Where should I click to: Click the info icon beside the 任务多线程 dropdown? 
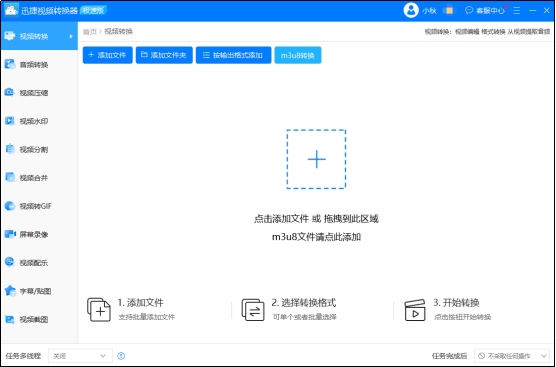[x=121, y=356]
